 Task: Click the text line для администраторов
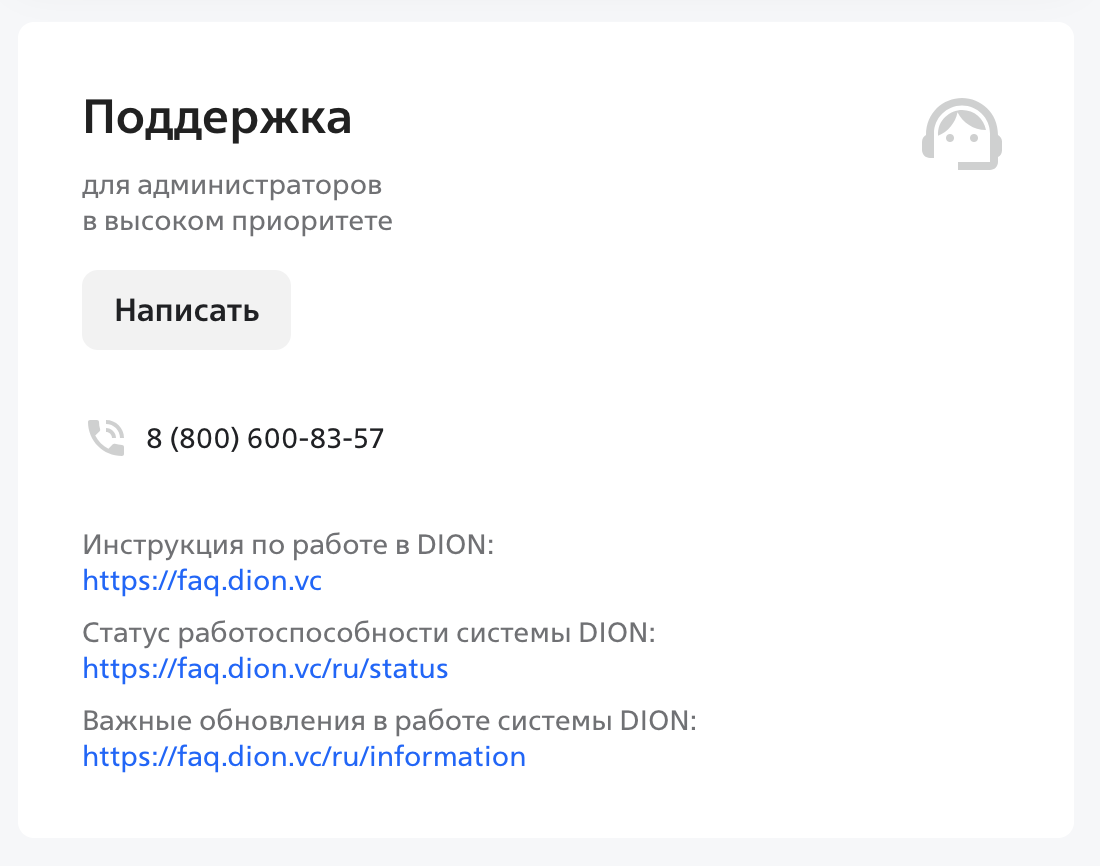232,186
